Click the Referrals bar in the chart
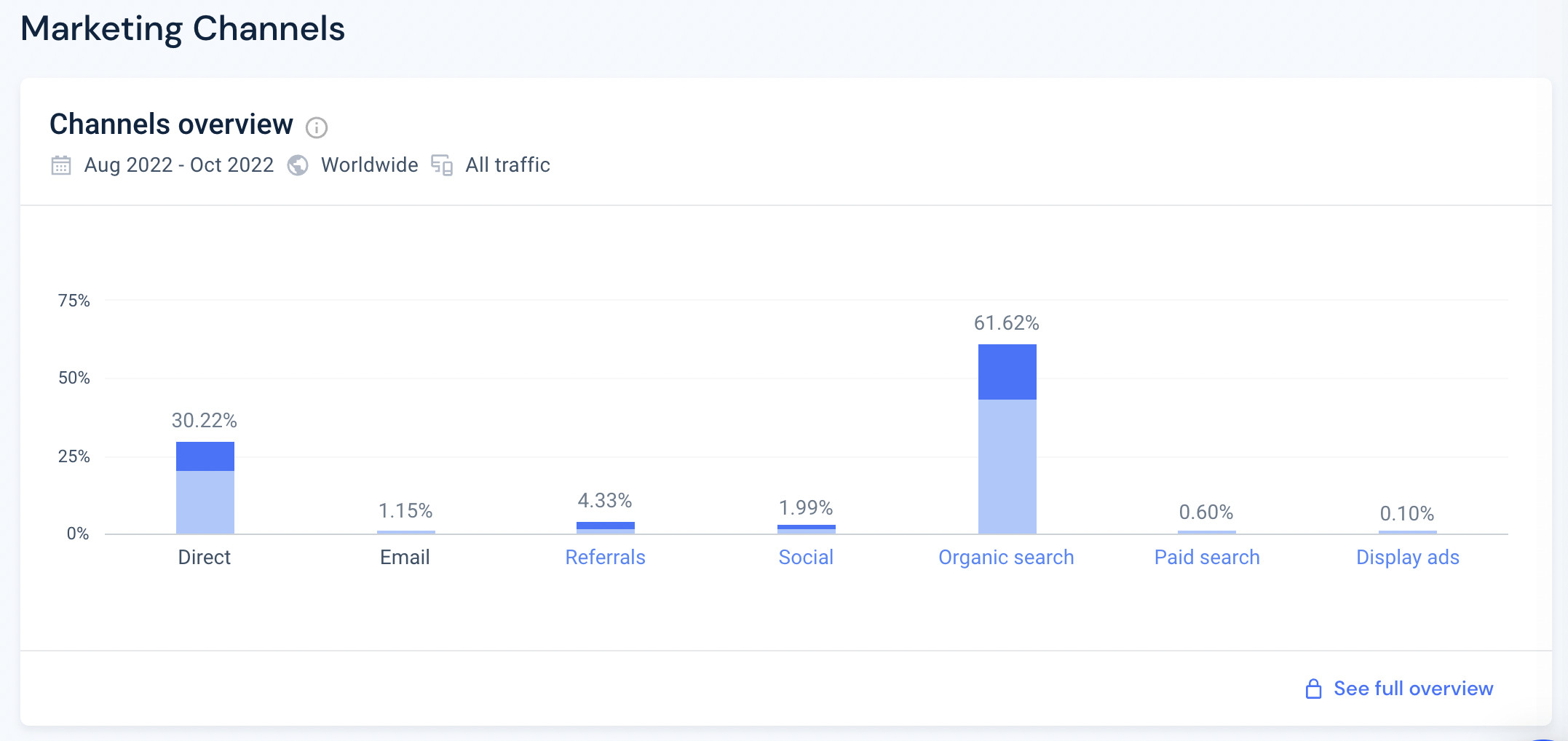Screen dimensions: 1568x741 606,528
